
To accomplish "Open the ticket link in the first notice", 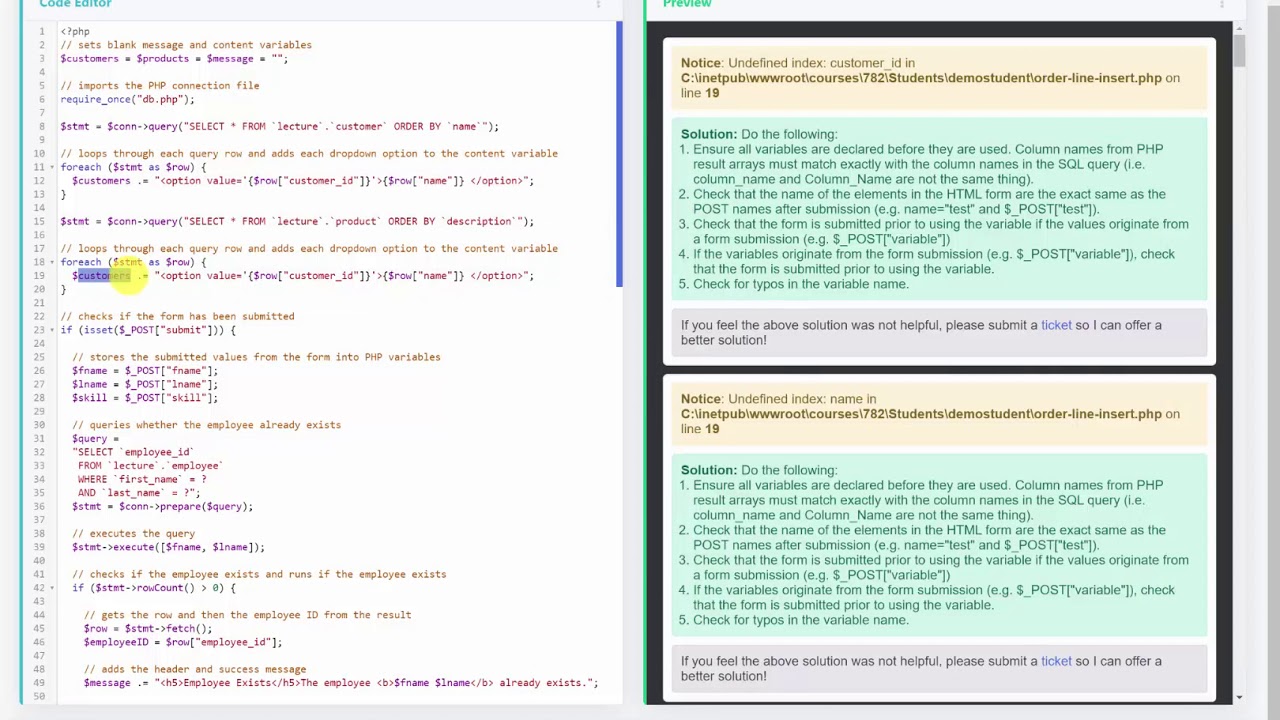I will 1056,325.
